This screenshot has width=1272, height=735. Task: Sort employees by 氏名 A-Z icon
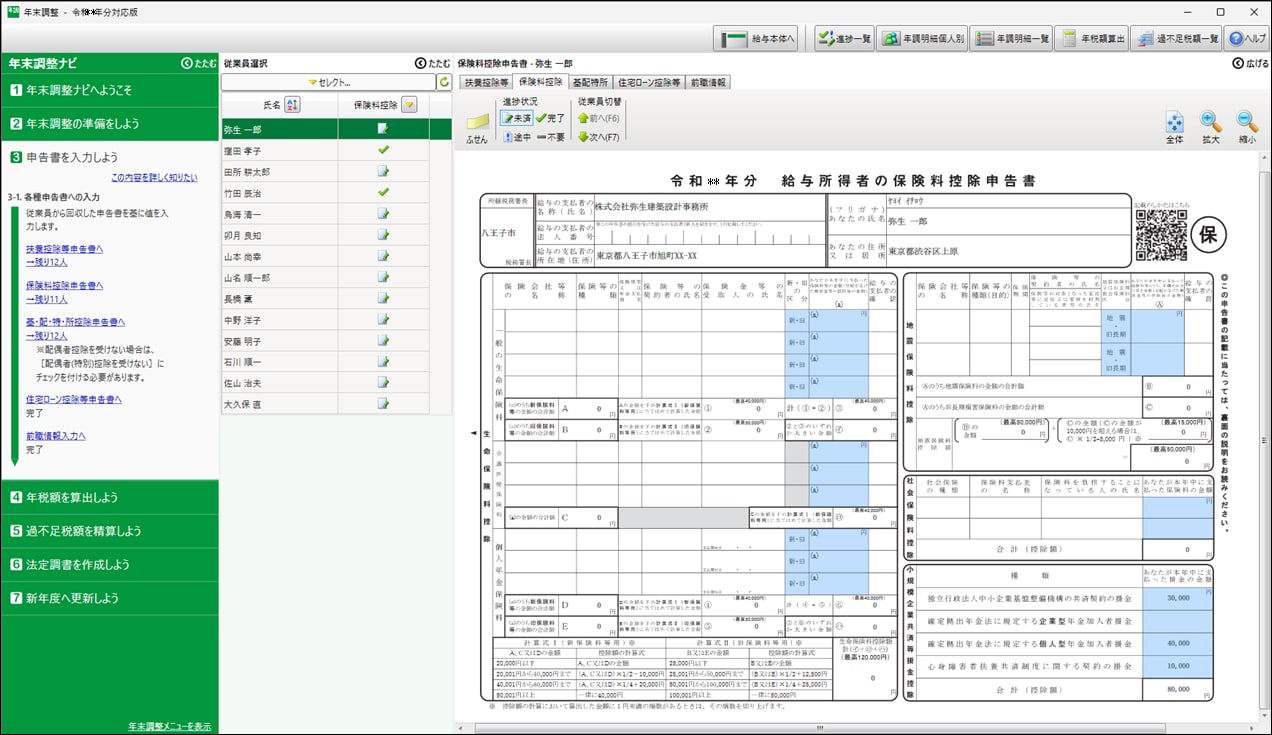point(293,105)
